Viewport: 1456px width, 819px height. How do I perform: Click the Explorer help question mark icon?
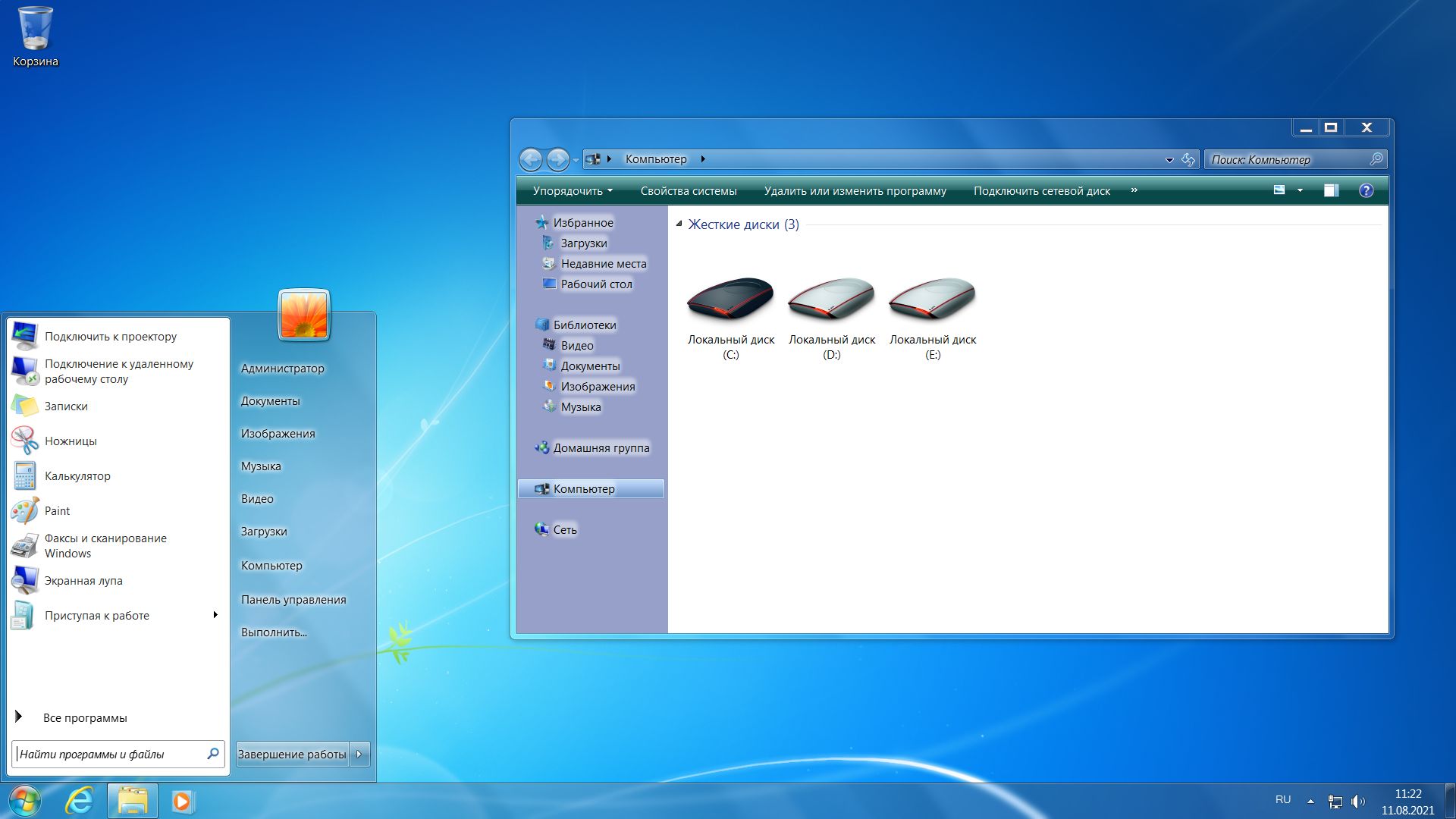(x=1366, y=191)
